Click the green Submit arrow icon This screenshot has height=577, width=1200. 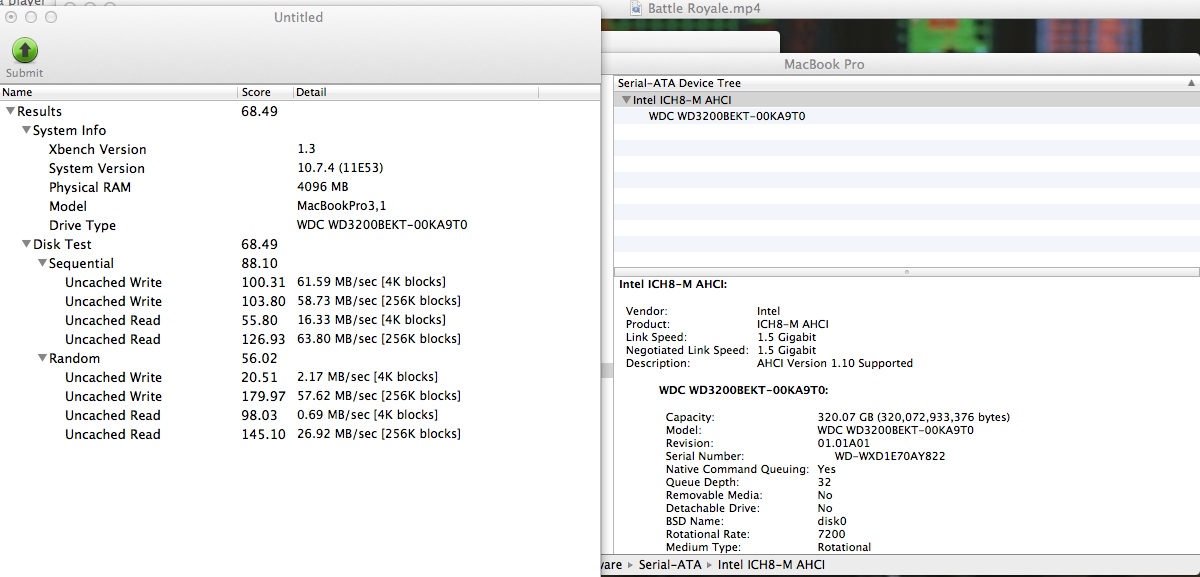[24, 50]
